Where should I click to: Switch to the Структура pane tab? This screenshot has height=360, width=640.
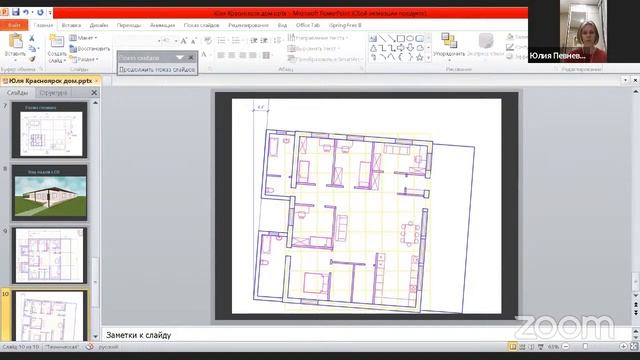[x=53, y=93]
